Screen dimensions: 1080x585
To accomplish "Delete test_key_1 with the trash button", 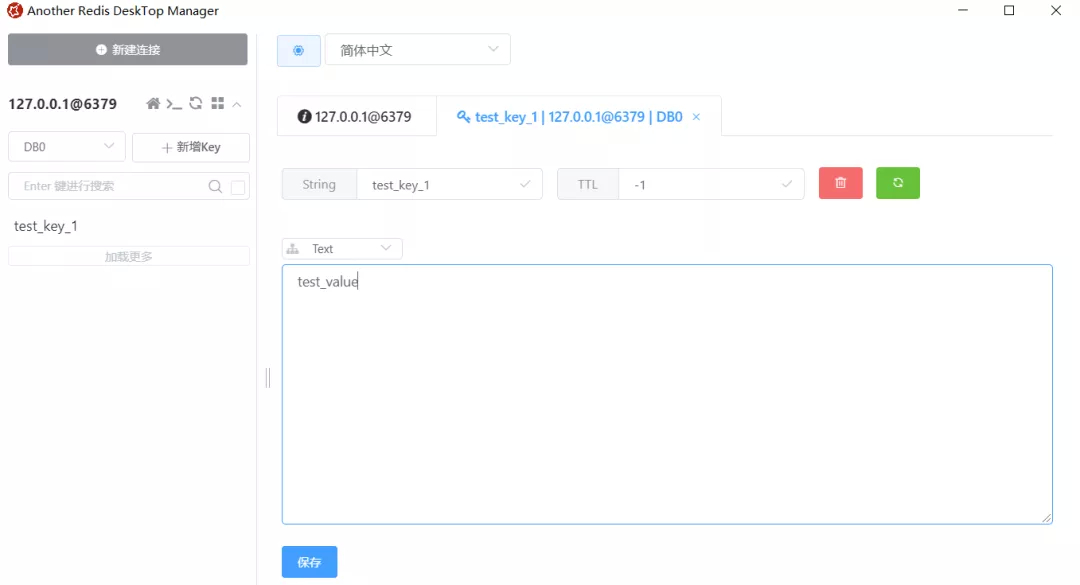I will [x=840, y=183].
